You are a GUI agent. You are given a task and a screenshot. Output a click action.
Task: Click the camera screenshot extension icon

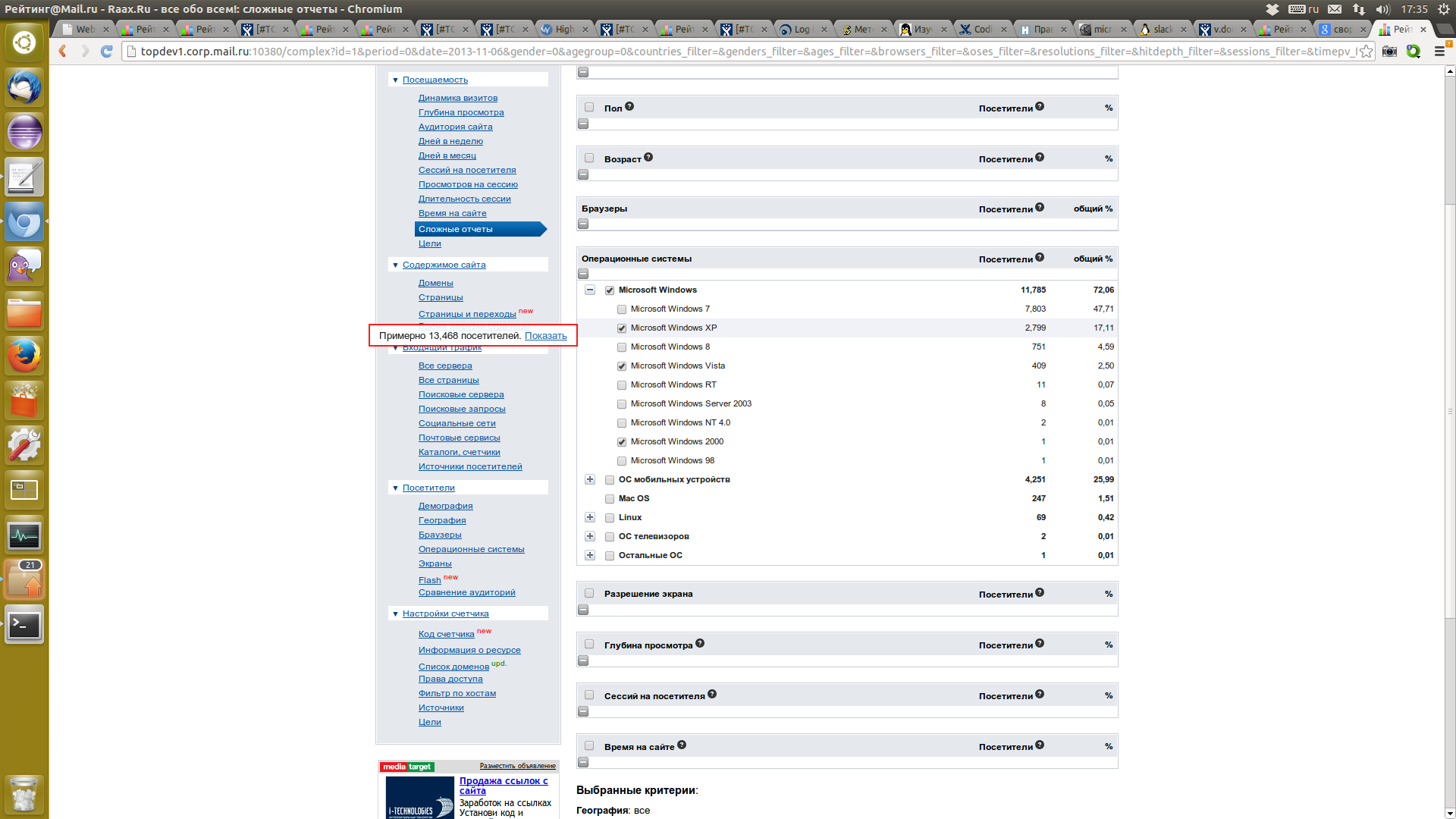pyautogui.click(x=1389, y=52)
